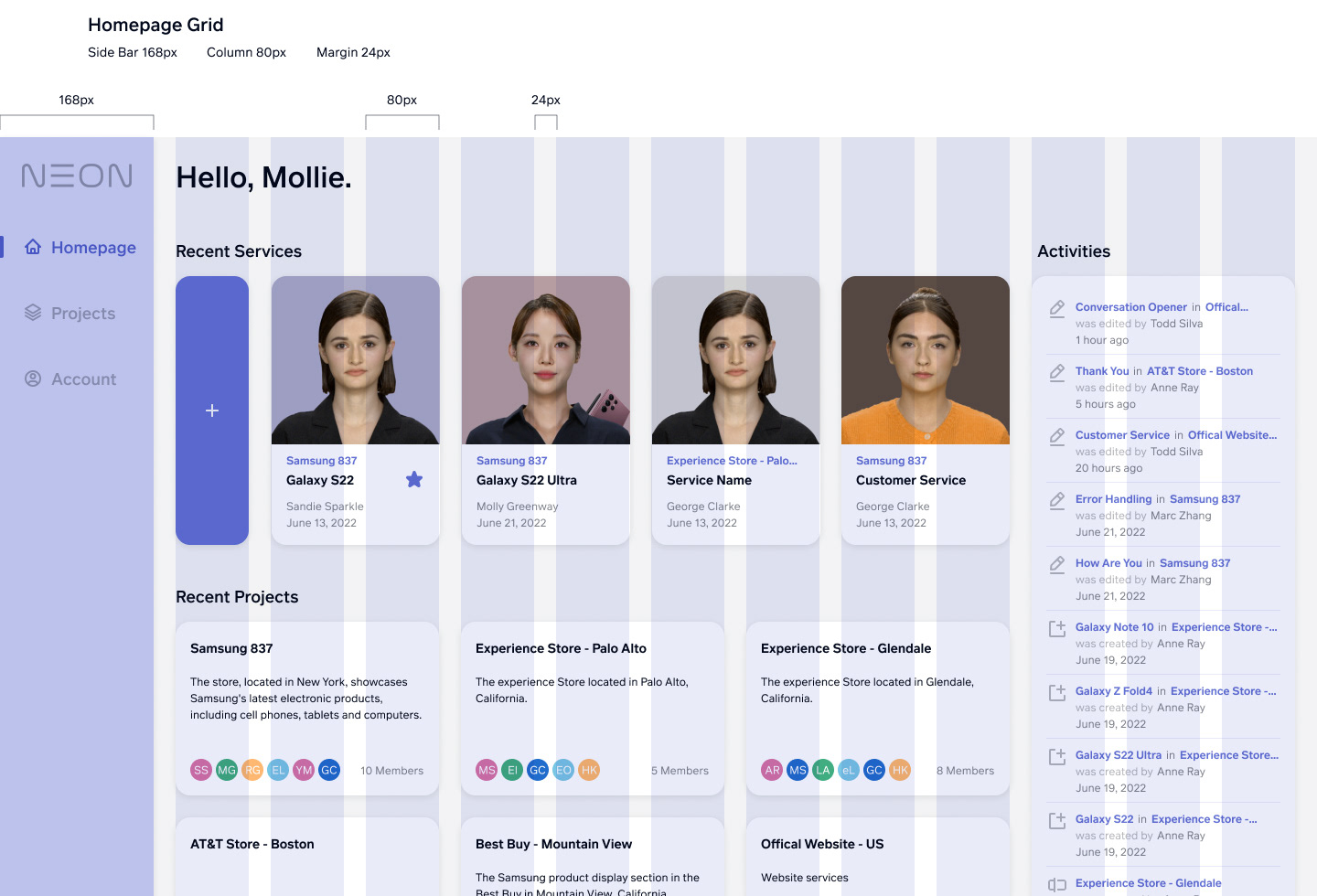Open Galaxy Note 10 activity link

[1115, 627]
